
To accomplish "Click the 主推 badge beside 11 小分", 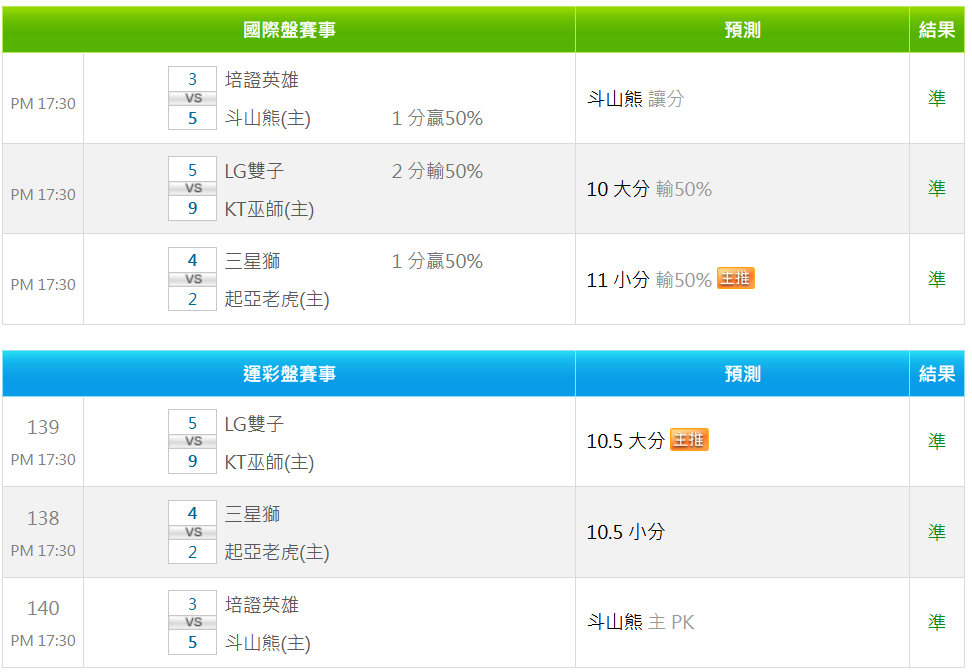I will [735, 279].
